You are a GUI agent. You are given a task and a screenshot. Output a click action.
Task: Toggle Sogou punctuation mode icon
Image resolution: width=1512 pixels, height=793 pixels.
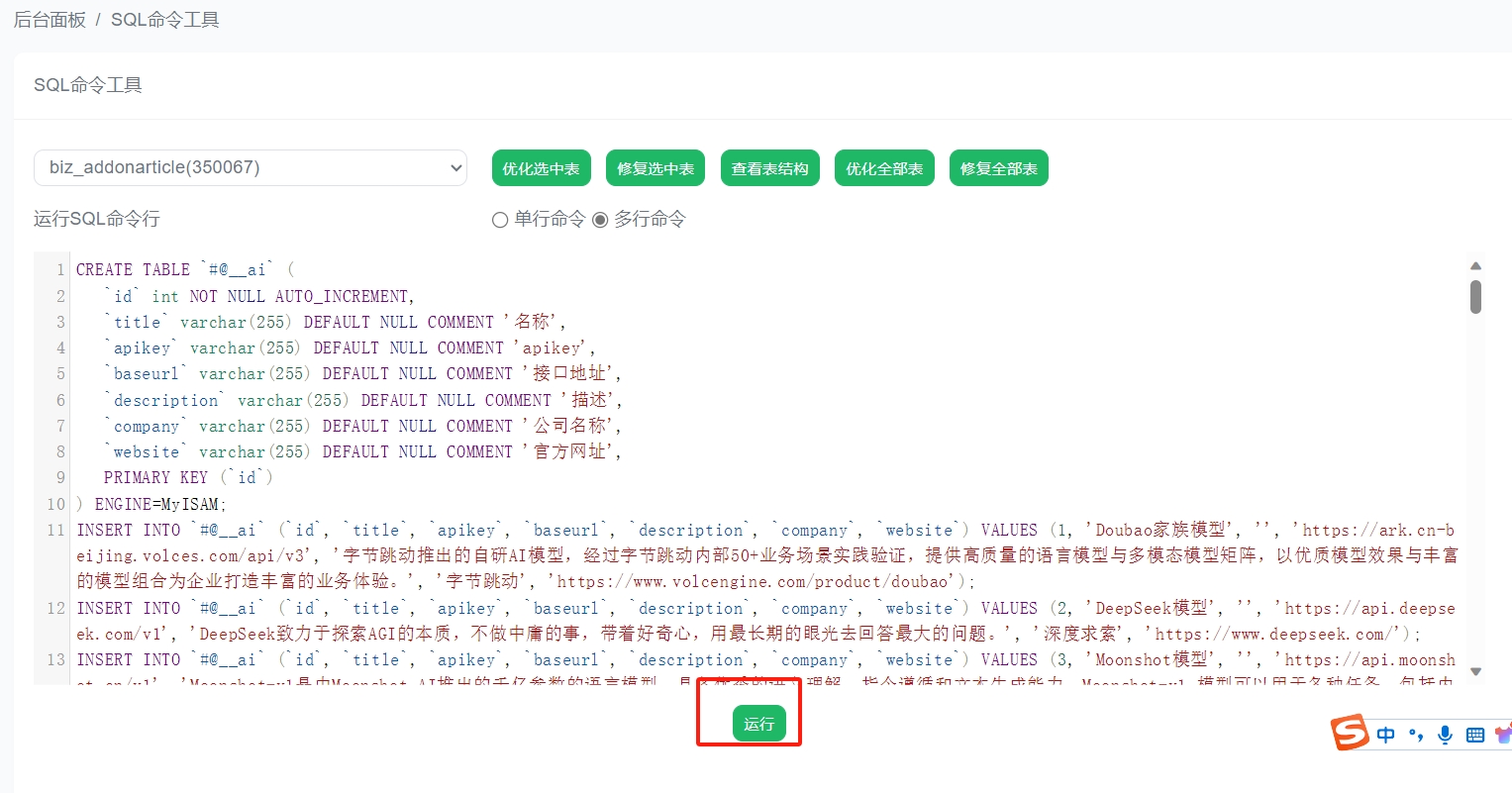pos(1416,736)
